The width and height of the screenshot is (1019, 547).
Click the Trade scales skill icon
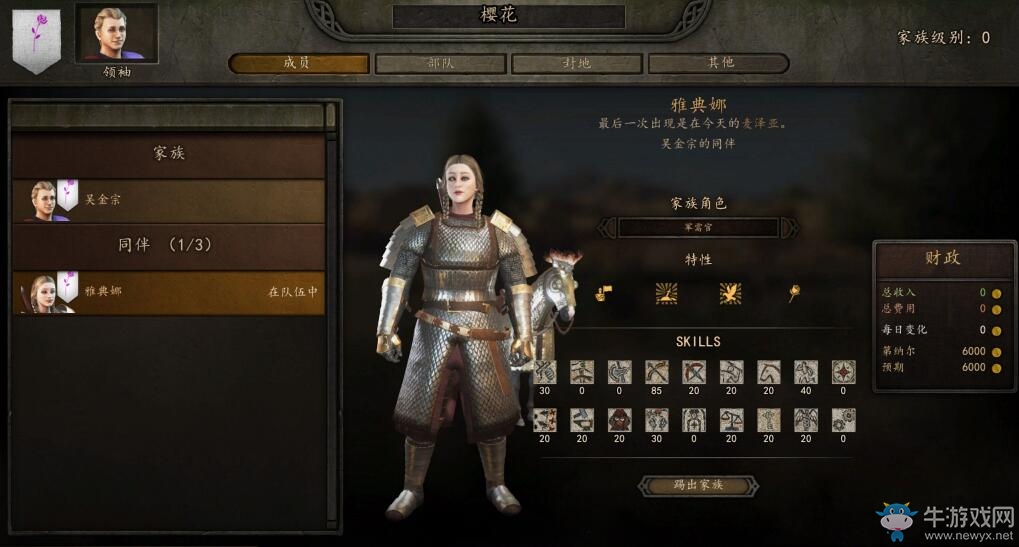click(x=731, y=420)
